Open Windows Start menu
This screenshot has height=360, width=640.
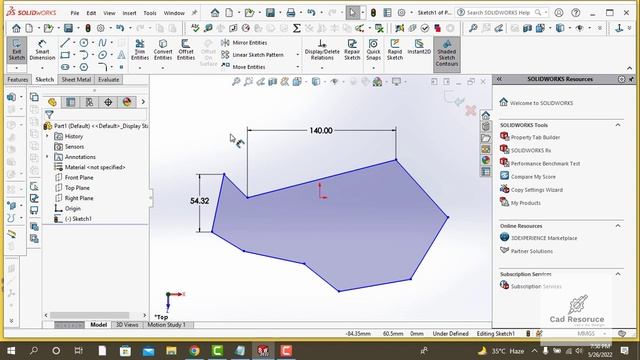[11, 351]
